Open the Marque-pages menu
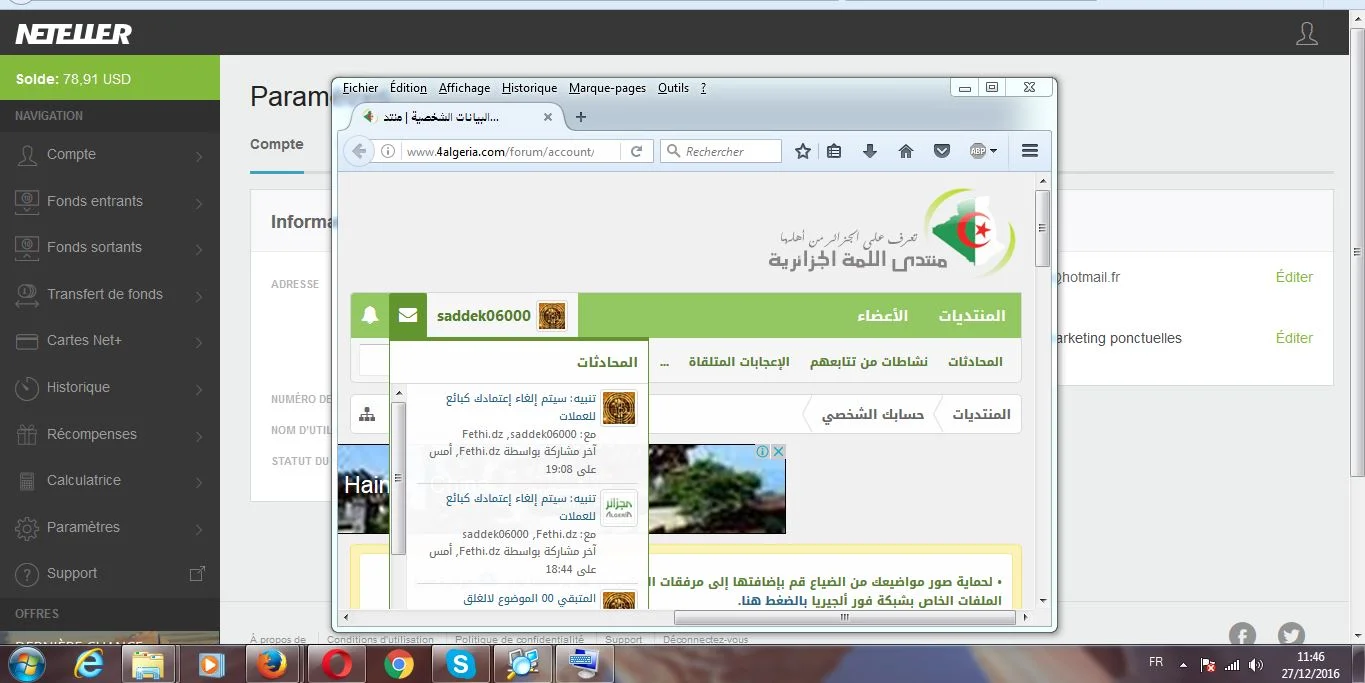 pos(607,88)
